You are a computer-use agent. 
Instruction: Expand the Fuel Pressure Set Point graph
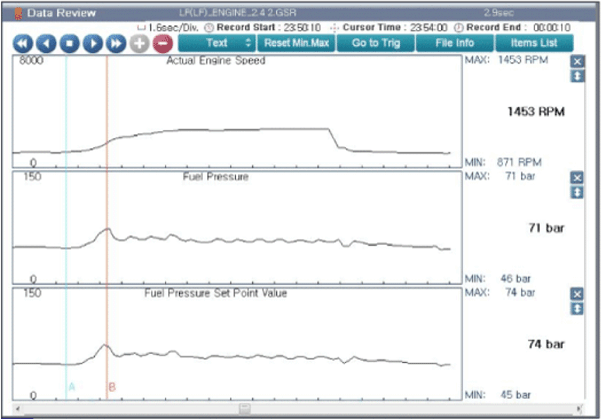(577, 309)
